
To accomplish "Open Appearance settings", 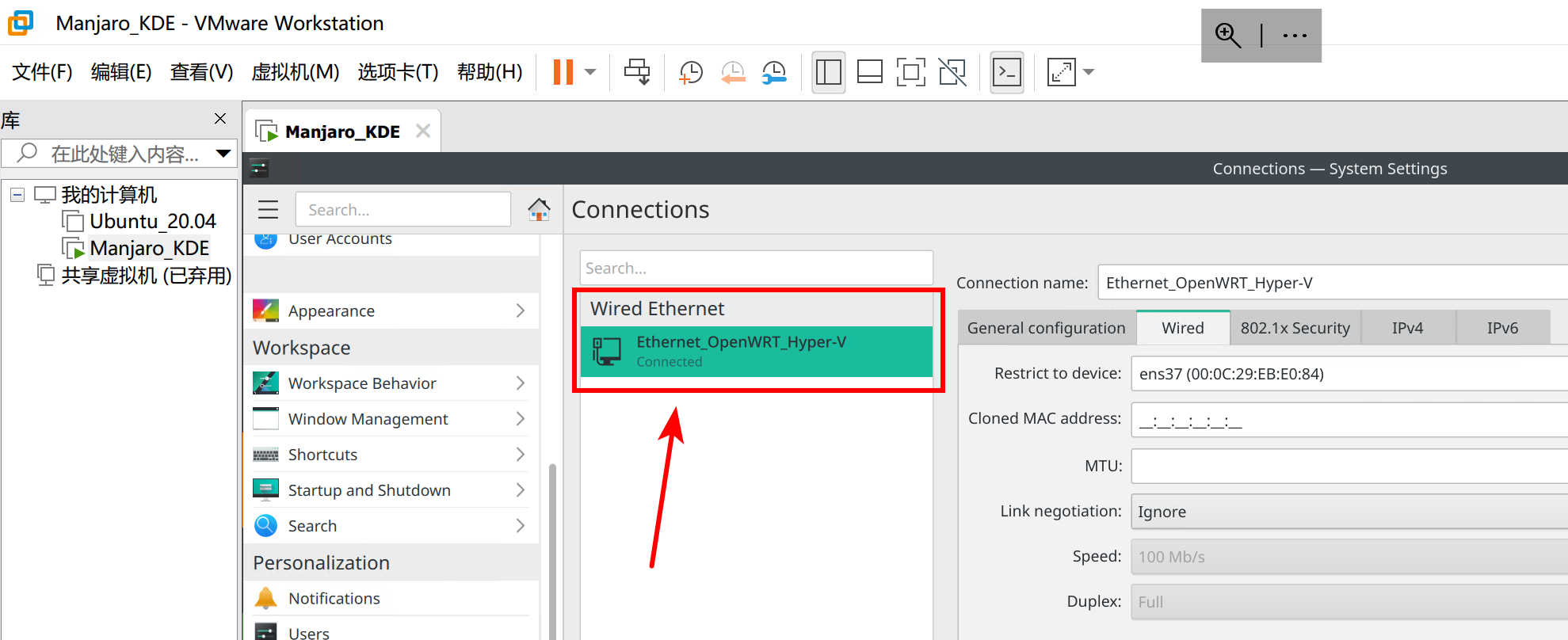I will (391, 310).
